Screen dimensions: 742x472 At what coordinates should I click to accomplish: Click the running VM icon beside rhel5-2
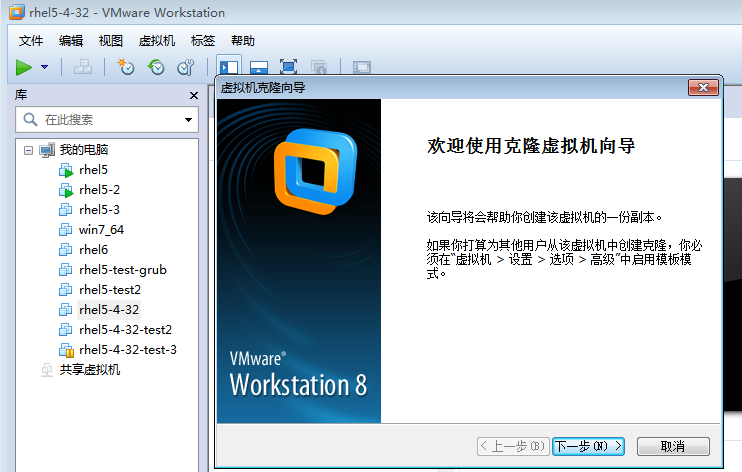66,190
